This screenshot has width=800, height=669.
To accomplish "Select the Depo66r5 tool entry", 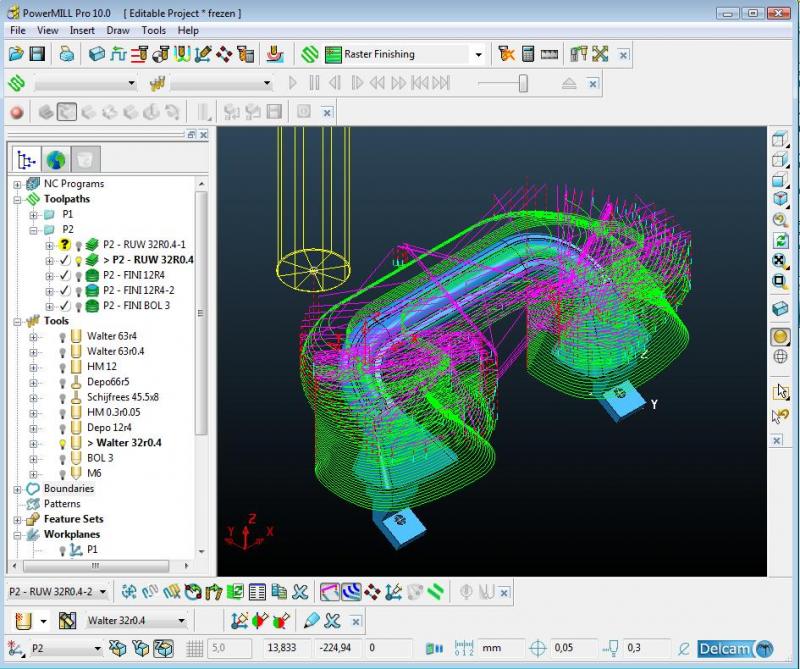I will [x=108, y=382].
